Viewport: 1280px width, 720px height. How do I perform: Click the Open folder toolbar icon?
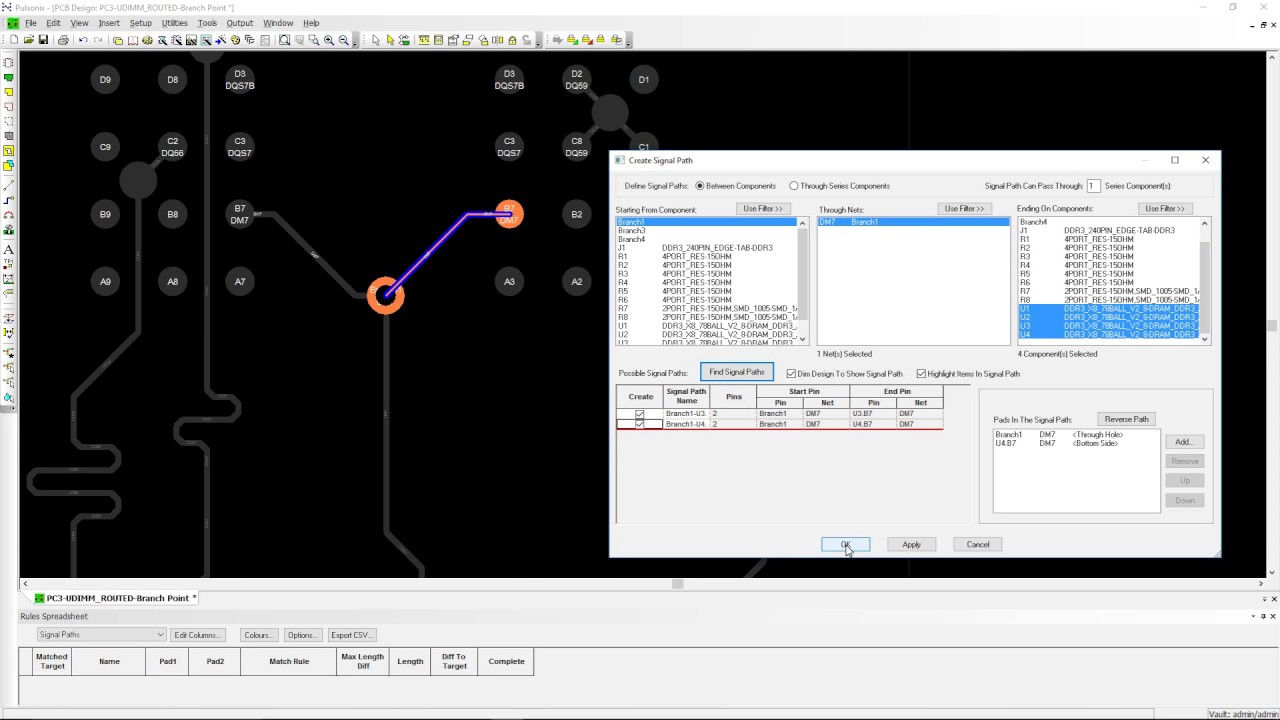click(x=29, y=40)
